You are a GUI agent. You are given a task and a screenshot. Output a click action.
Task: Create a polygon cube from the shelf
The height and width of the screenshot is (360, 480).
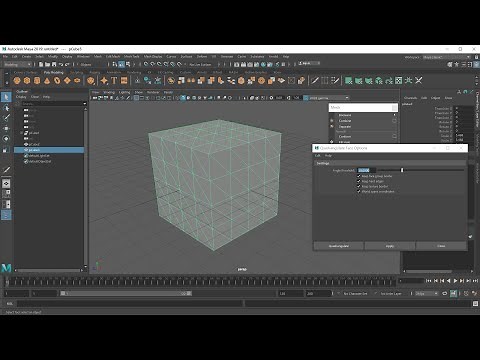tap(27, 80)
